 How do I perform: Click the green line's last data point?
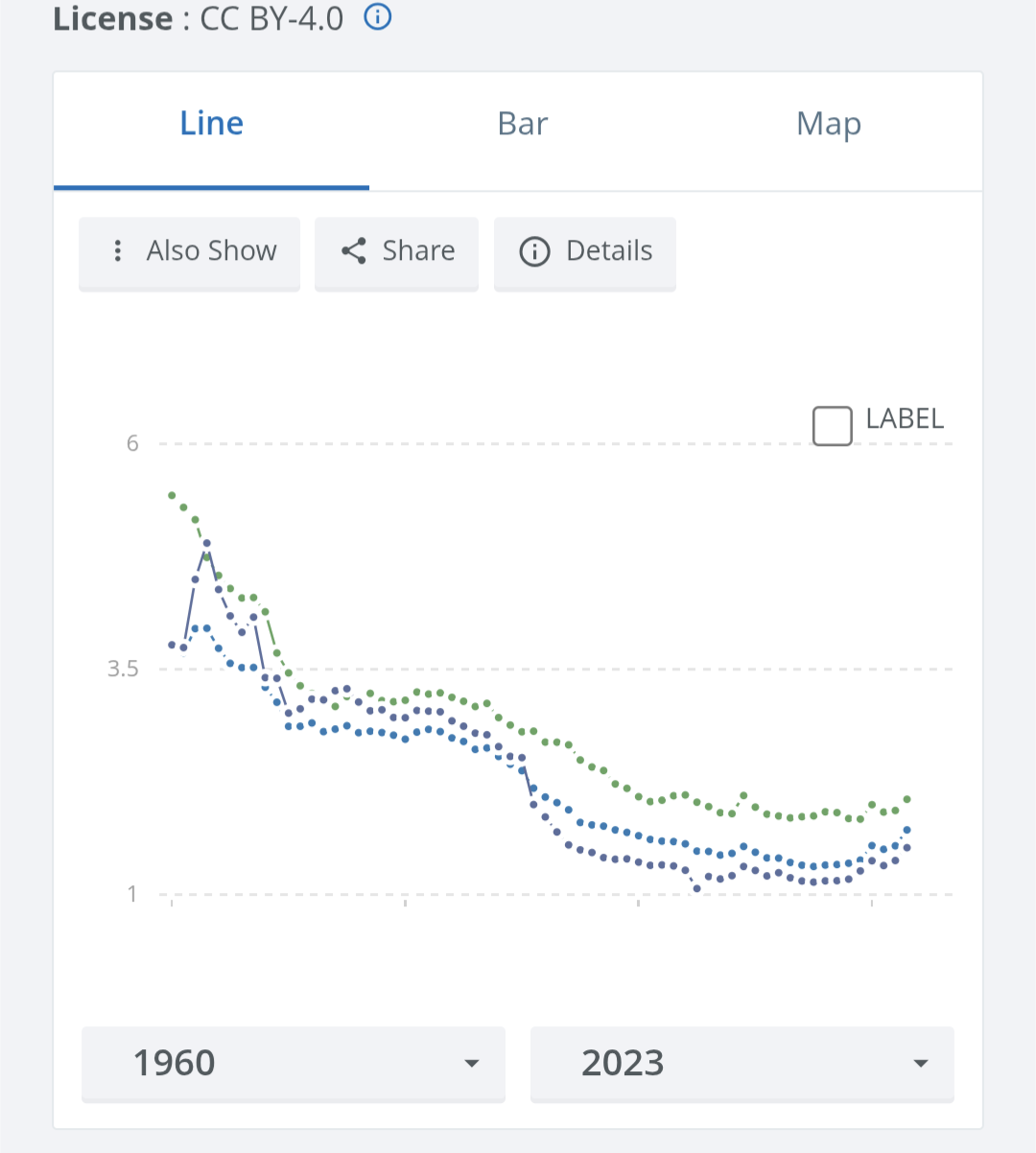906,799
